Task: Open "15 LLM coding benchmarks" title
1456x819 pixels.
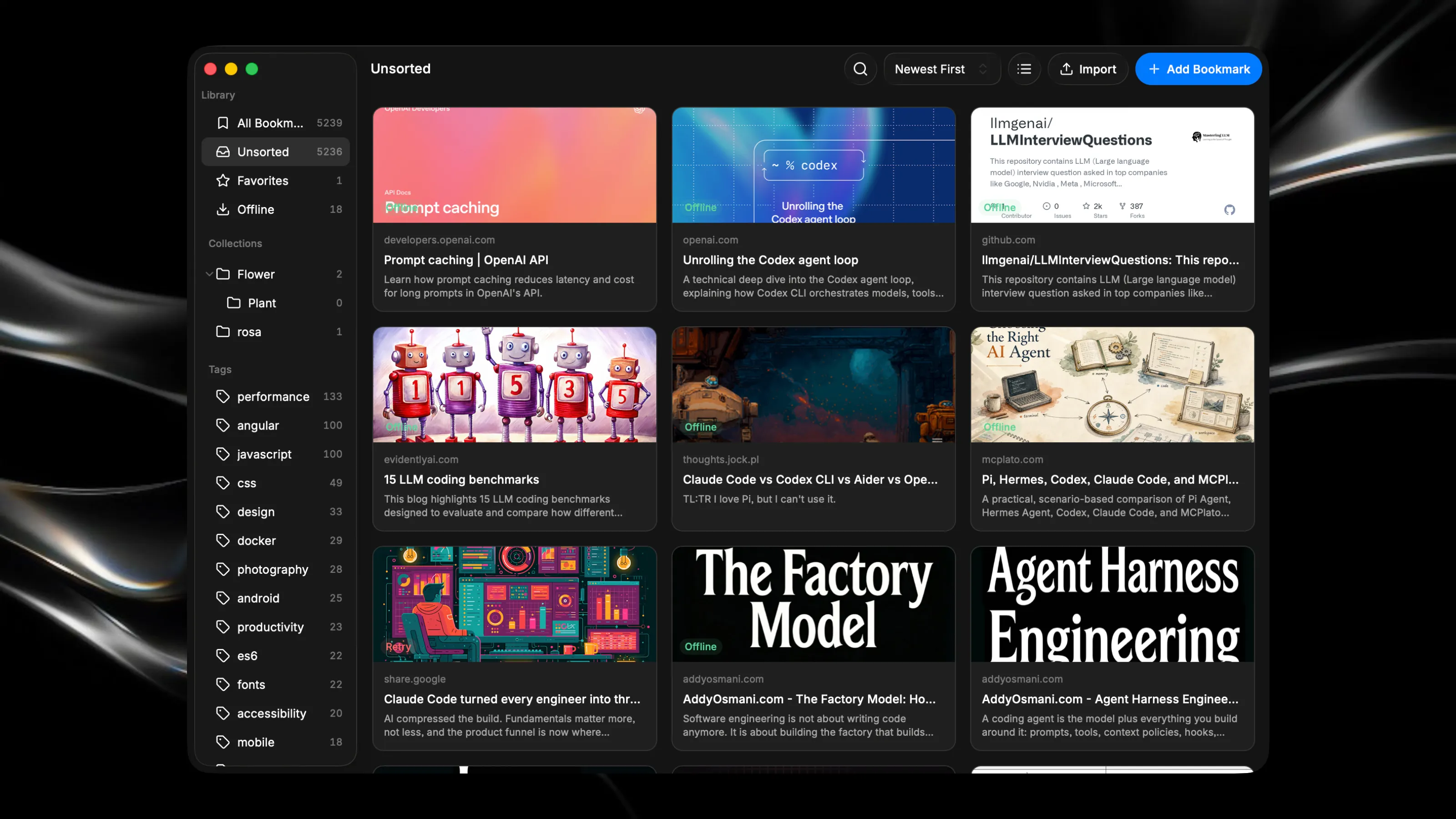Action: (461, 479)
